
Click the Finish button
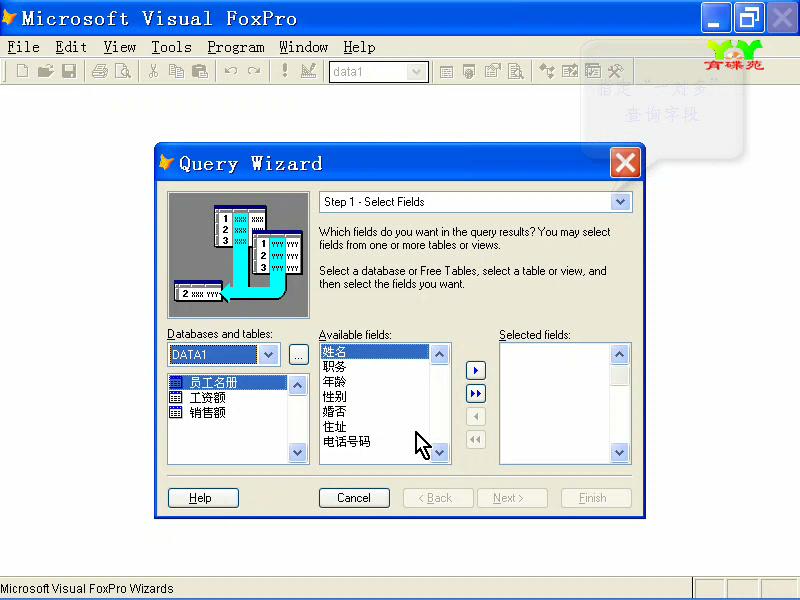(x=596, y=498)
